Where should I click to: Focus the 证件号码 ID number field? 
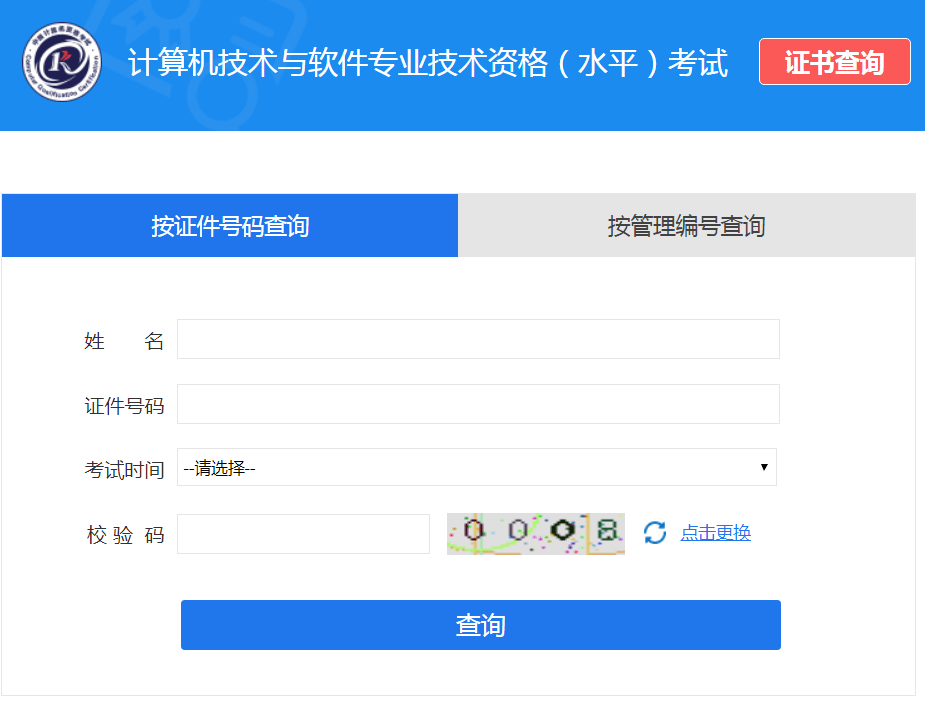pos(478,404)
